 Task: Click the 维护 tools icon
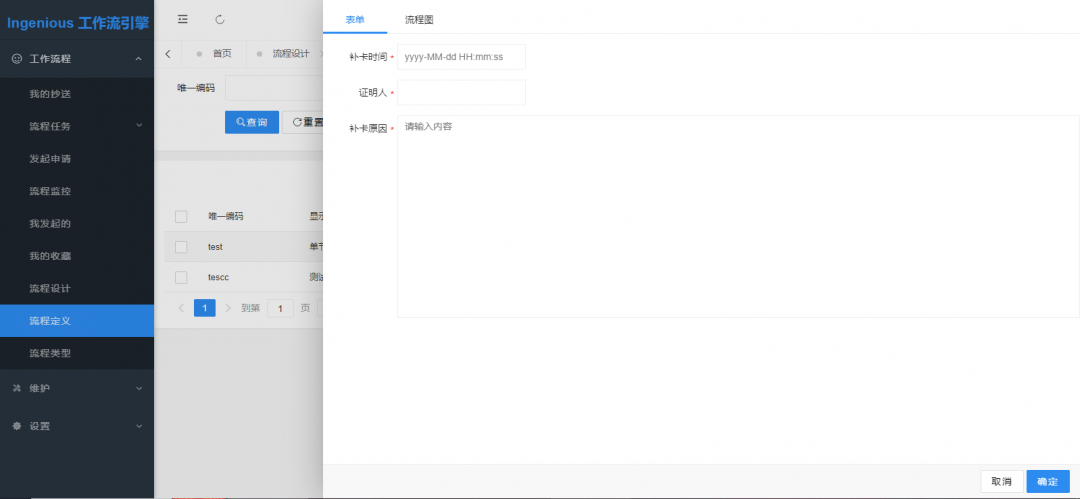[x=17, y=388]
